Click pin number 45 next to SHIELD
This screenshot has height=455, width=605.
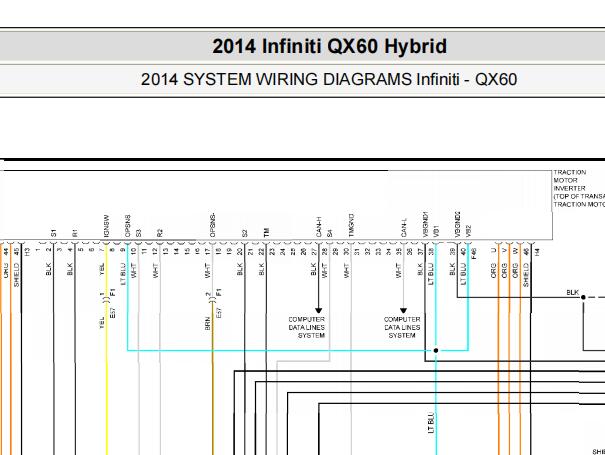click(x=17, y=252)
